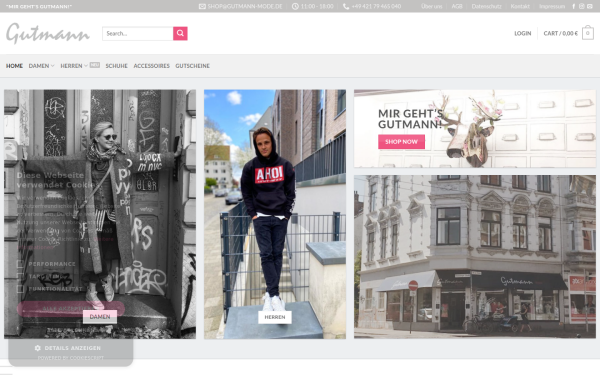The height and width of the screenshot is (375, 600).
Task: Open the Kontakt link
Action: [520, 6]
